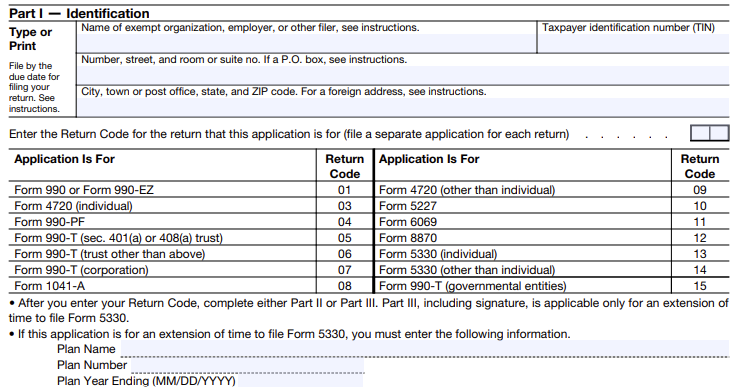Click the Plan Number input field
This screenshot has height=387, width=740.
pyautogui.click(x=247, y=365)
